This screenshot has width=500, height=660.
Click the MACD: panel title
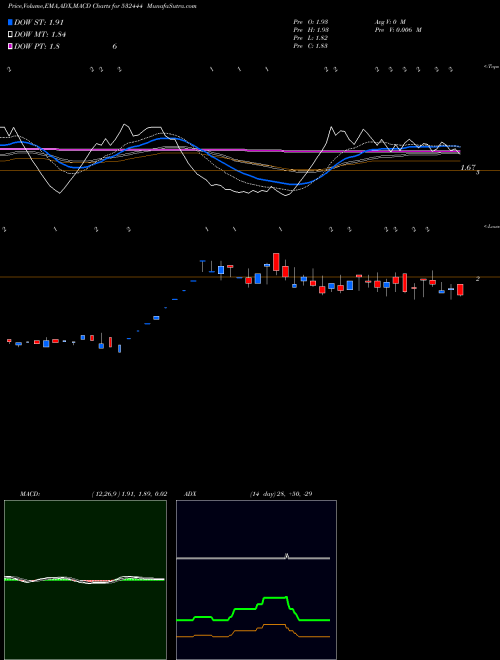(x=29, y=494)
